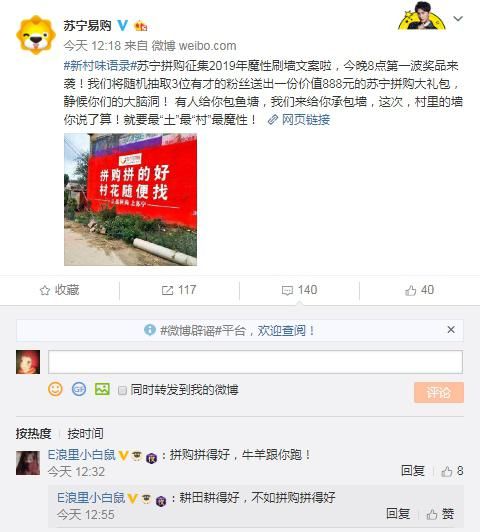Sort comments by 按热度

[x=33, y=434]
